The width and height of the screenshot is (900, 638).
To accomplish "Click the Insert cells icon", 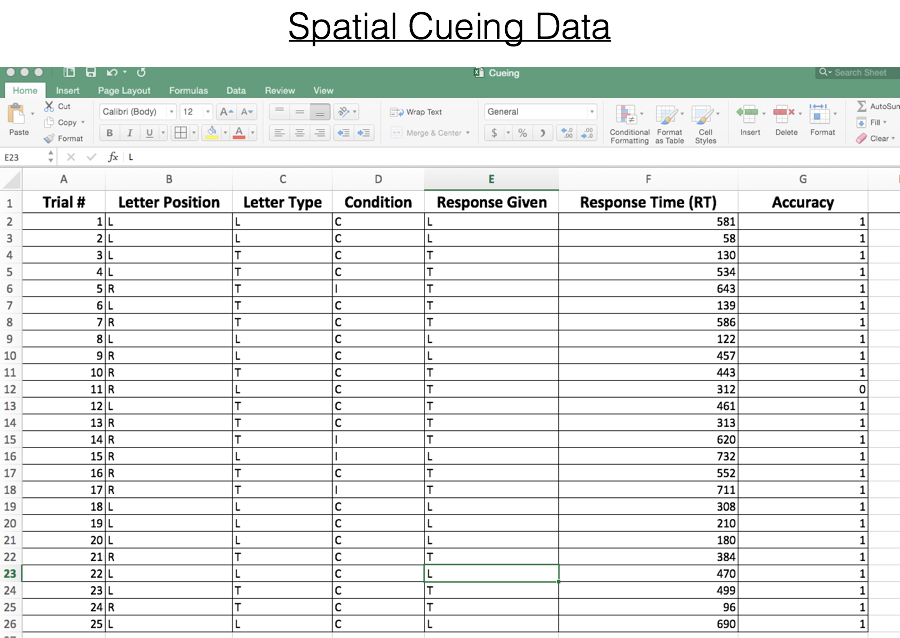I will (747, 113).
